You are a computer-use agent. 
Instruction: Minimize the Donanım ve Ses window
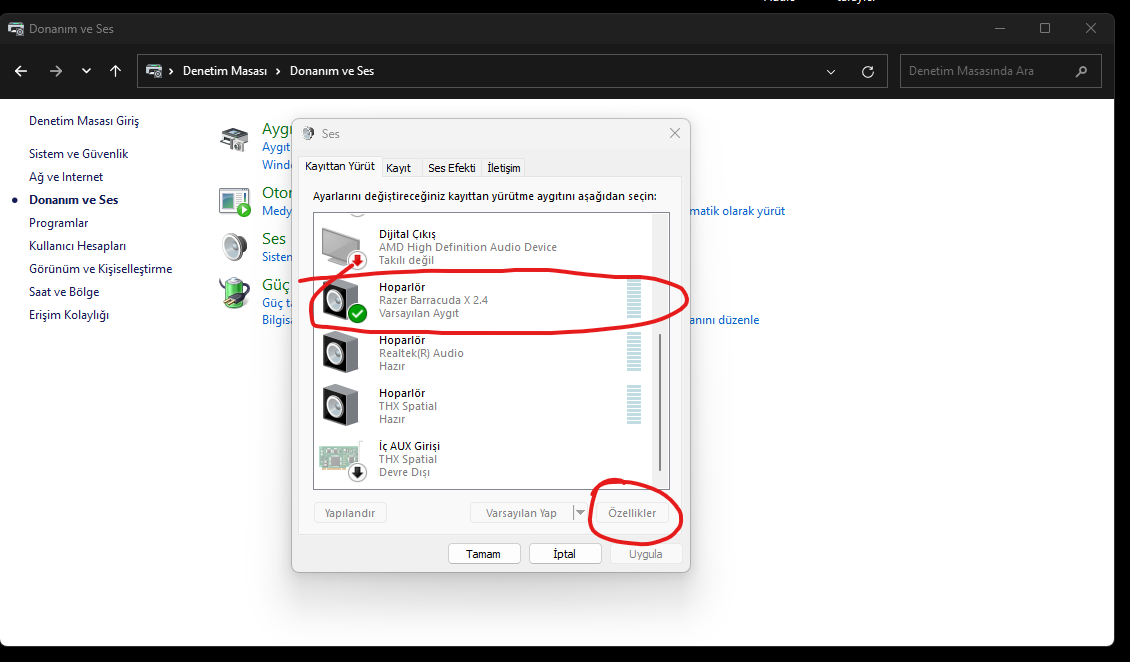point(1000,29)
